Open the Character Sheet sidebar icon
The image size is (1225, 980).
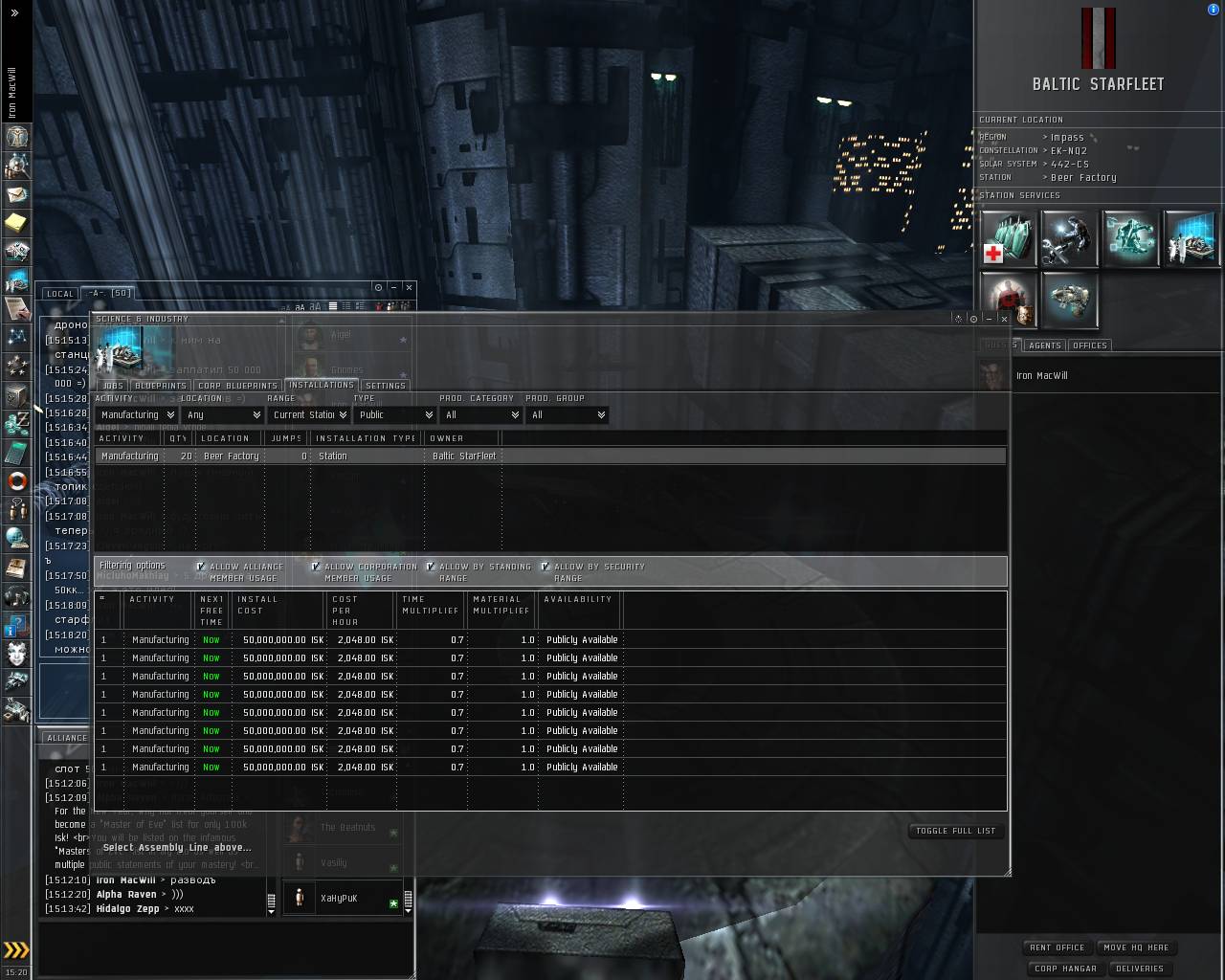(16, 137)
